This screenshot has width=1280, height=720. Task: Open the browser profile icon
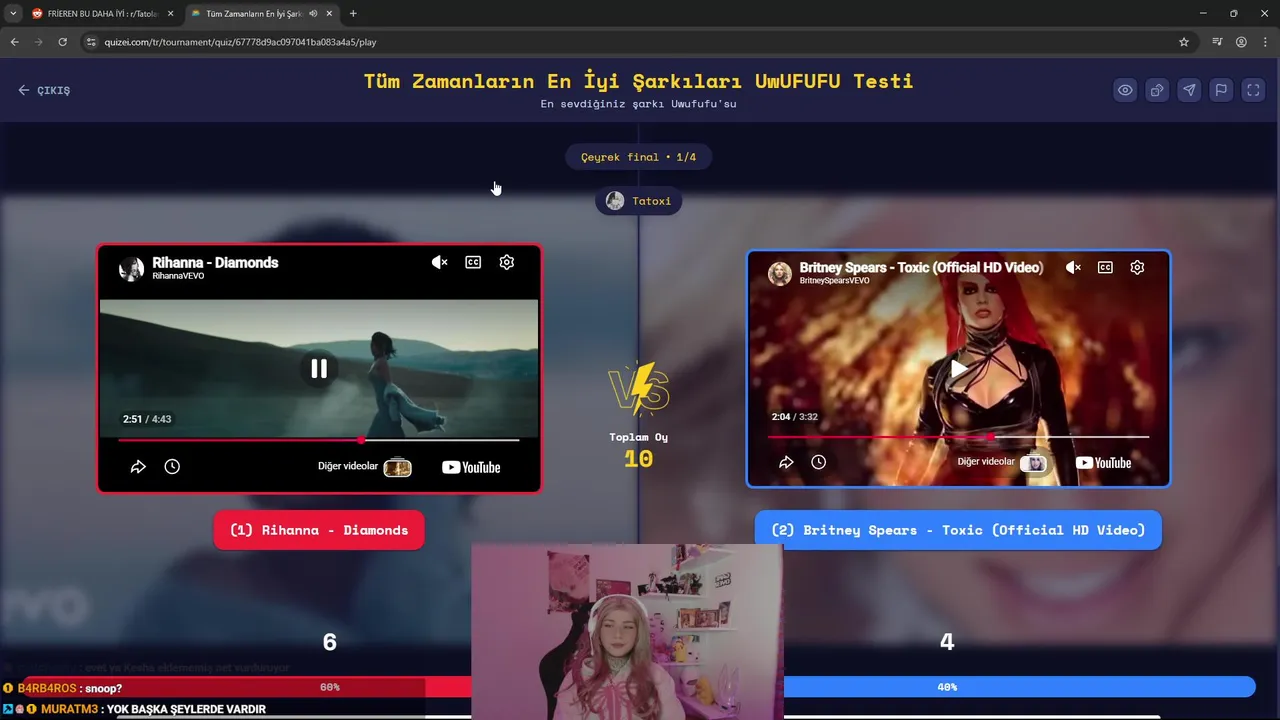[1241, 42]
